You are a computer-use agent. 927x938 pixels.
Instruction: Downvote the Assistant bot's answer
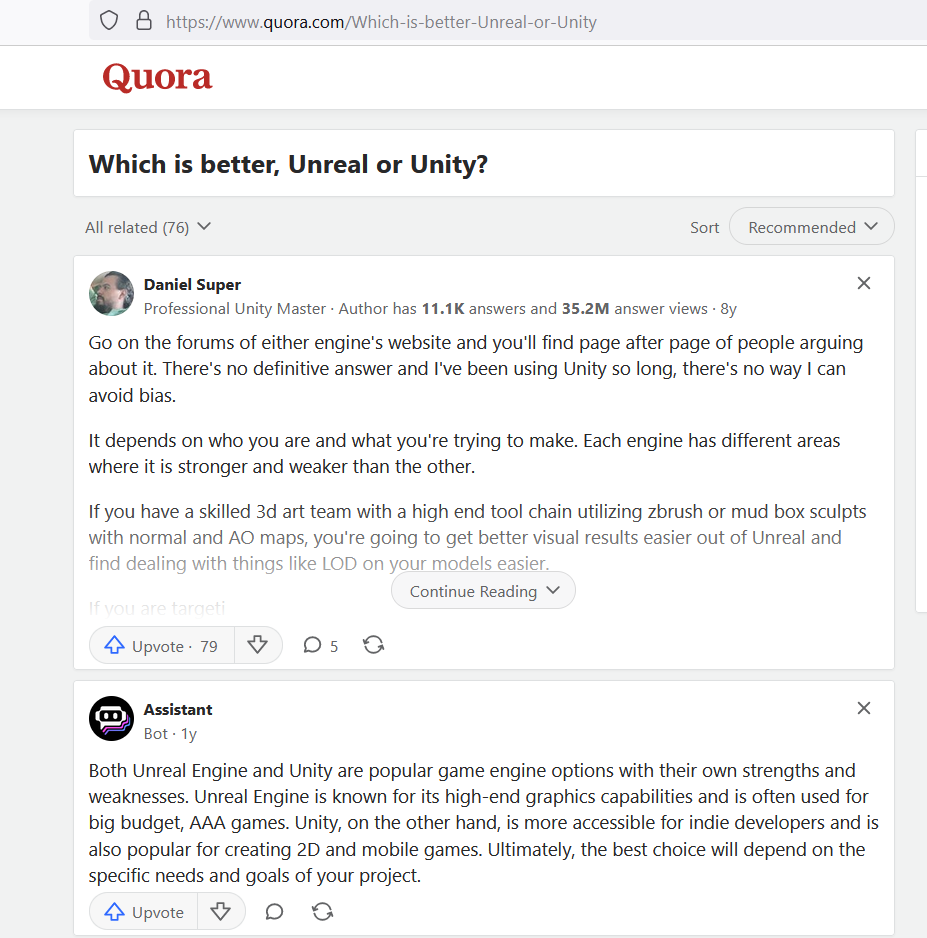click(221, 912)
